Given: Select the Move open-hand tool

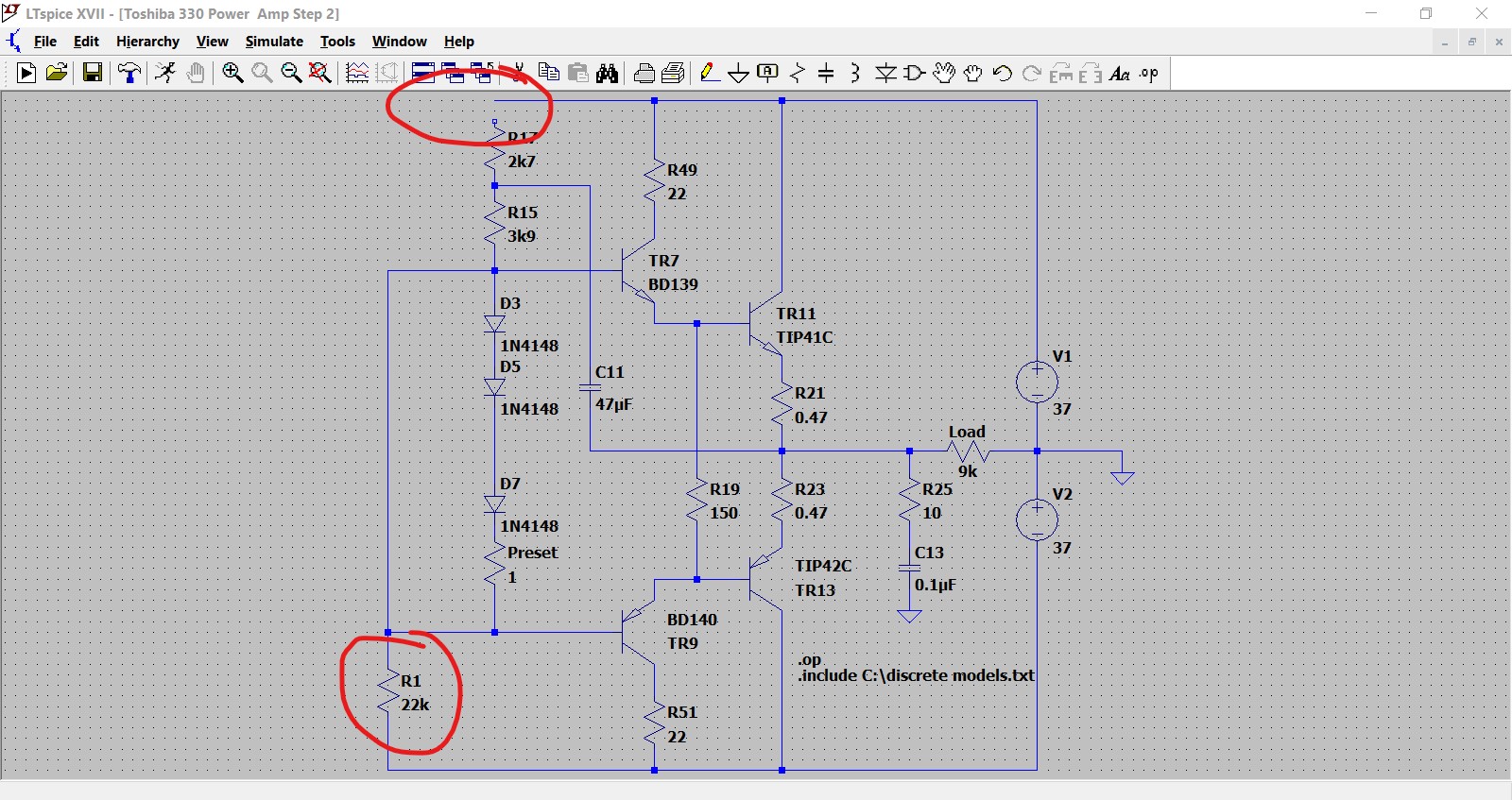Looking at the screenshot, I should [x=944, y=73].
